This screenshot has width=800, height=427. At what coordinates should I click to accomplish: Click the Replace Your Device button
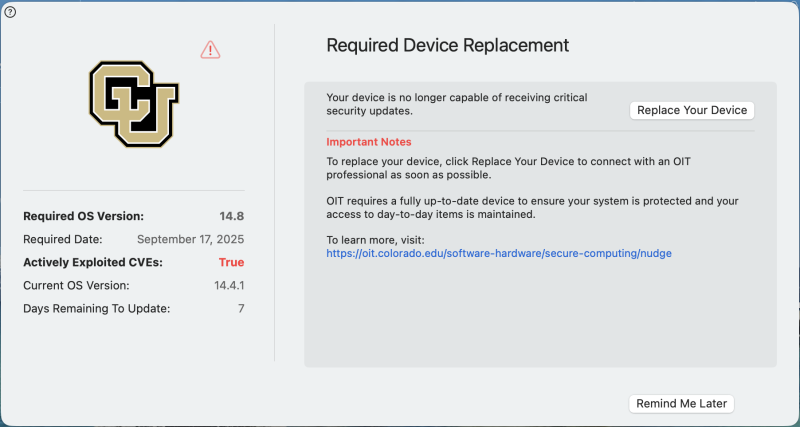pyautogui.click(x=692, y=110)
